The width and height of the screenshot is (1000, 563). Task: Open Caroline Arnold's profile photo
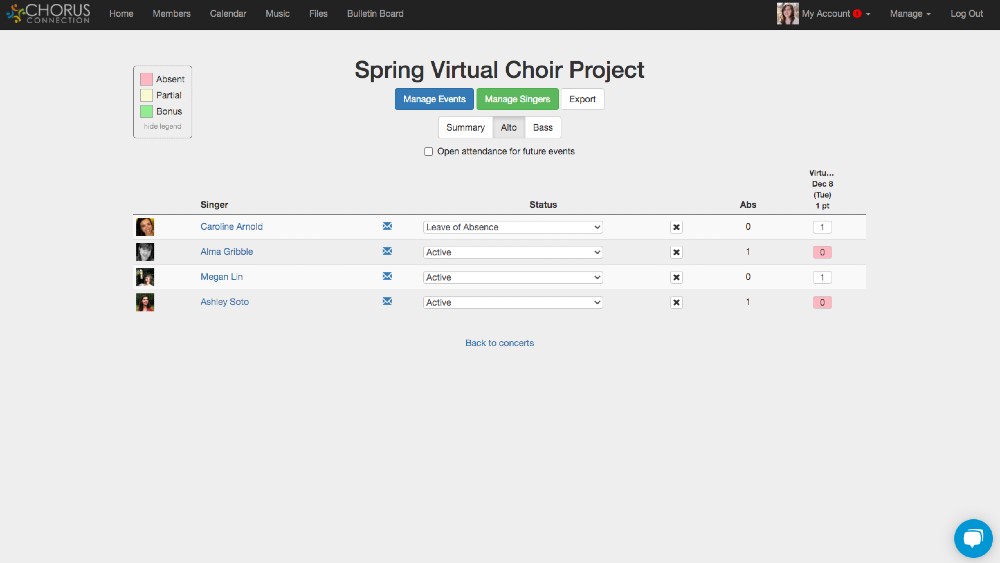[145, 227]
